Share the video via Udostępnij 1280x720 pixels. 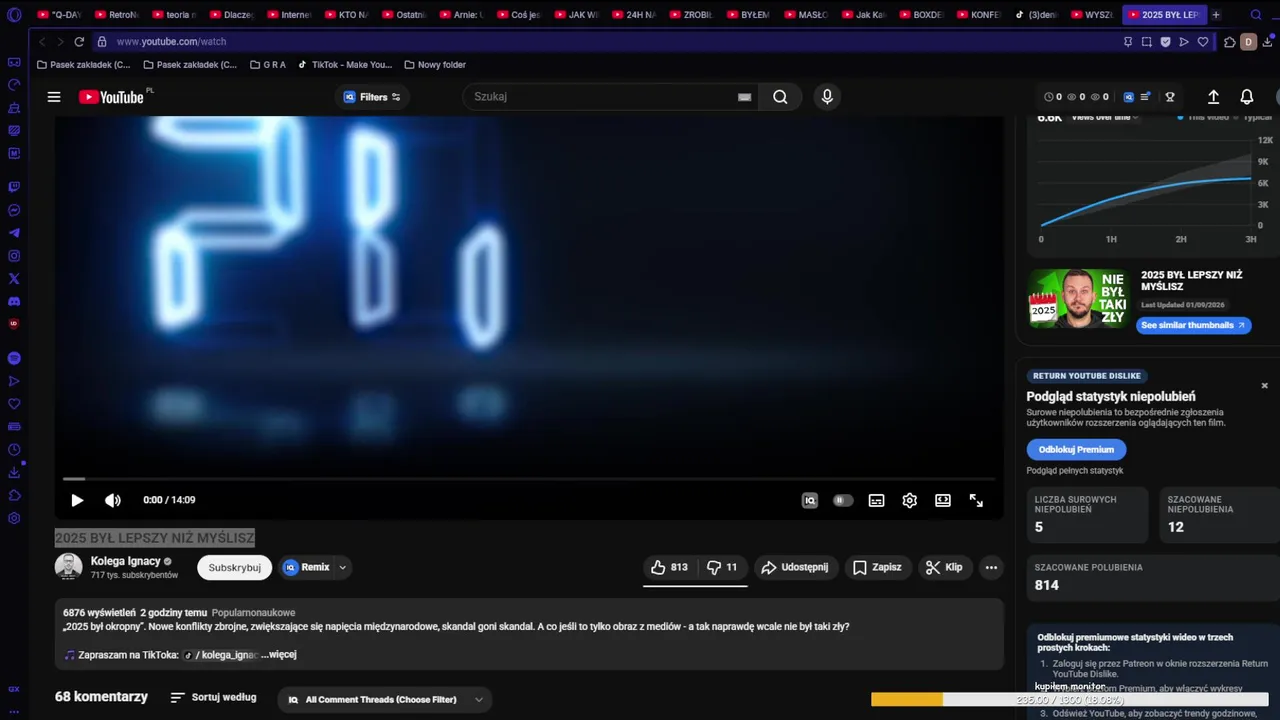(795, 567)
